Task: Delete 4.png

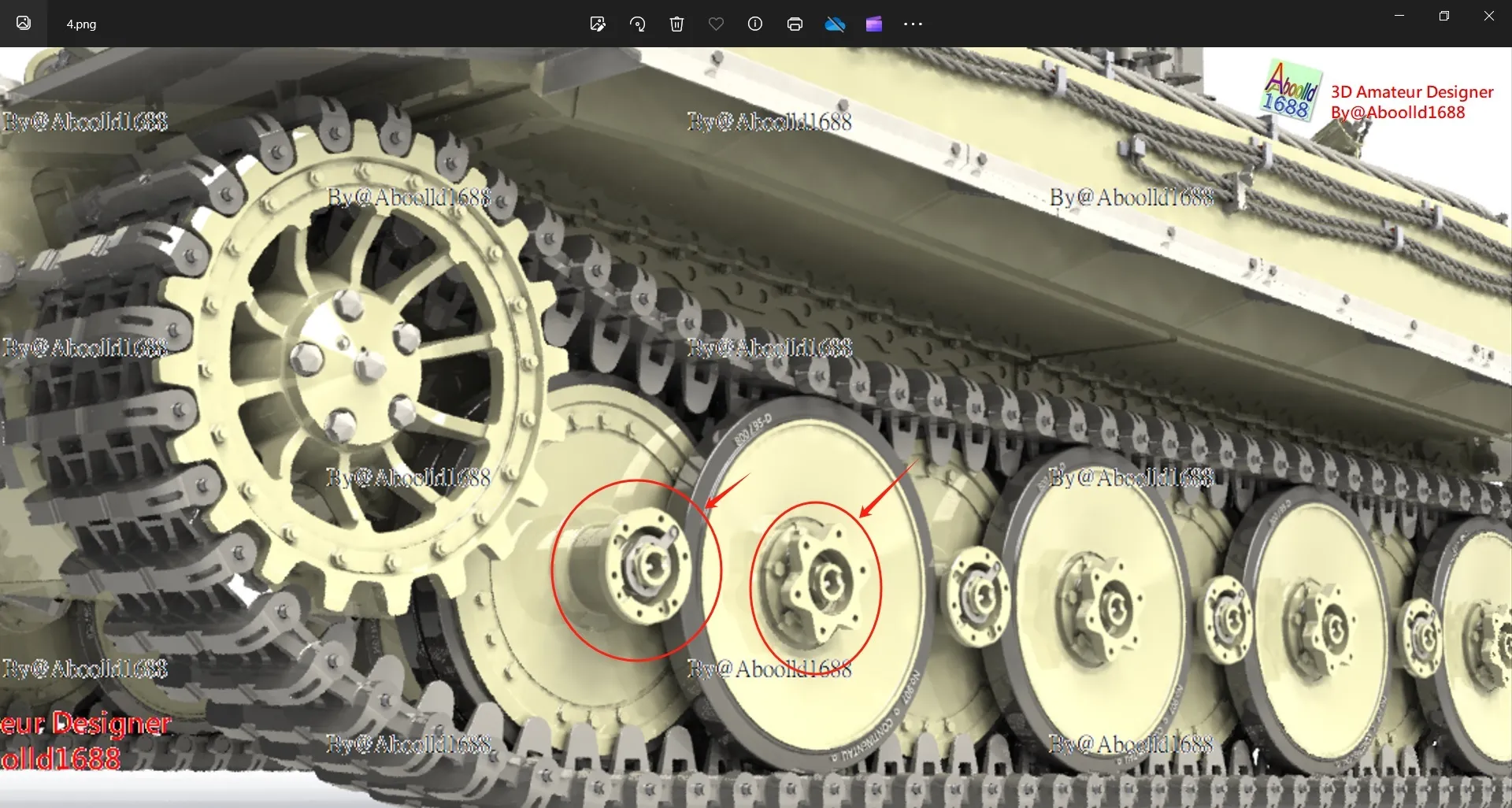Action: pyautogui.click(x=676, y=24)
